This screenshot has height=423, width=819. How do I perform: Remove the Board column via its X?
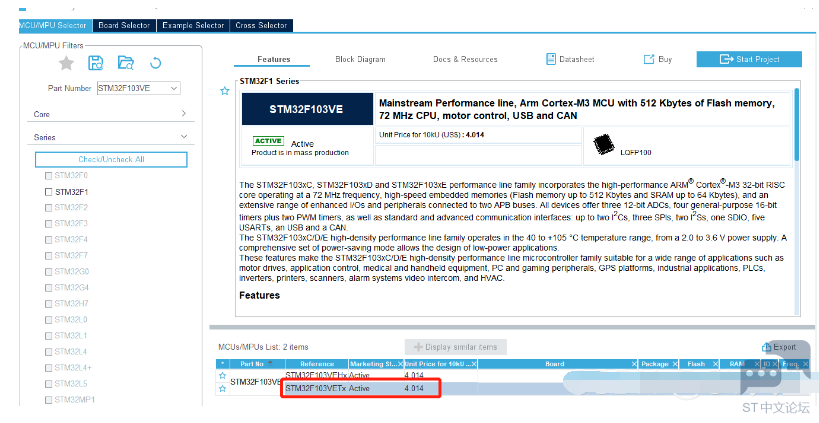(x=634, y=364)
